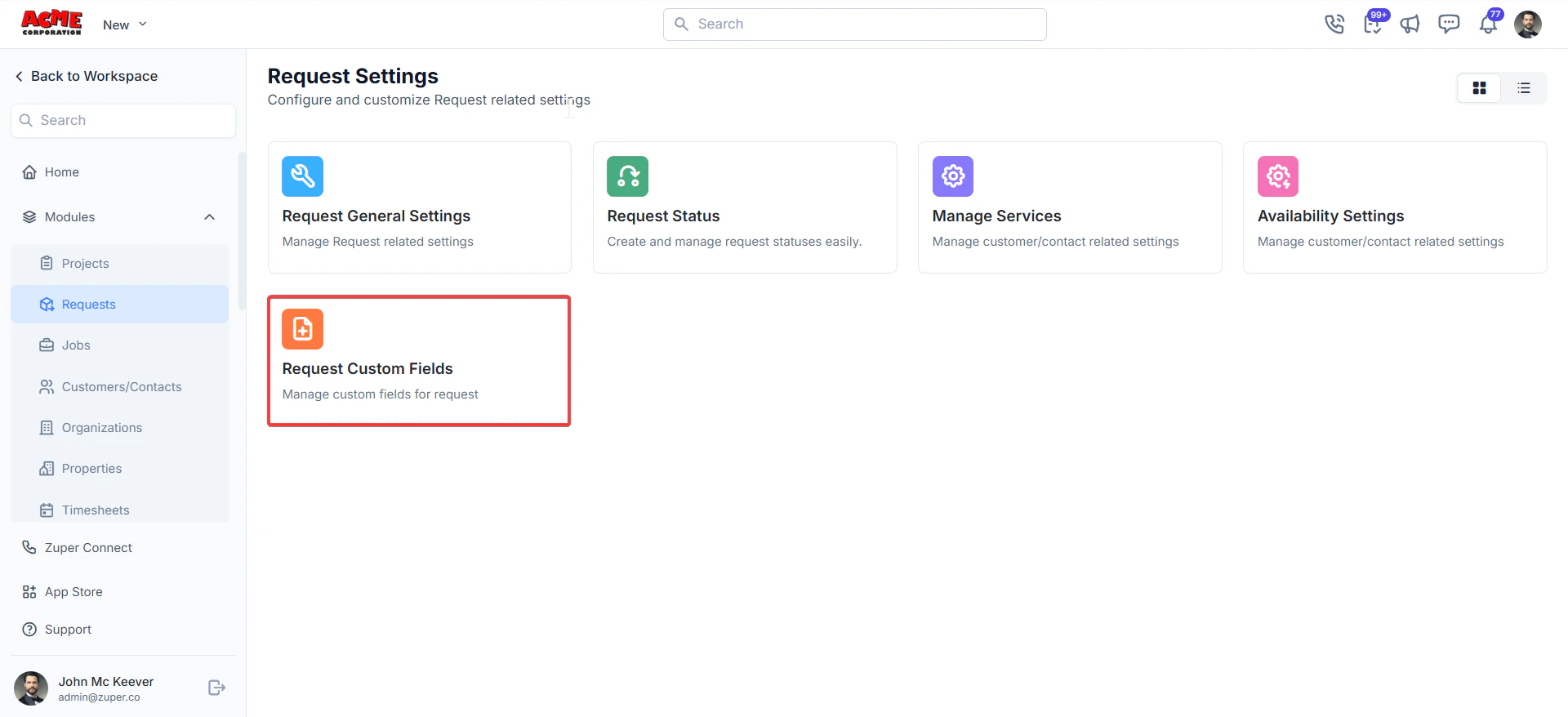Select Requests module in sidebar
Screen dimensions: 1568x717
(x=119, y=305)
